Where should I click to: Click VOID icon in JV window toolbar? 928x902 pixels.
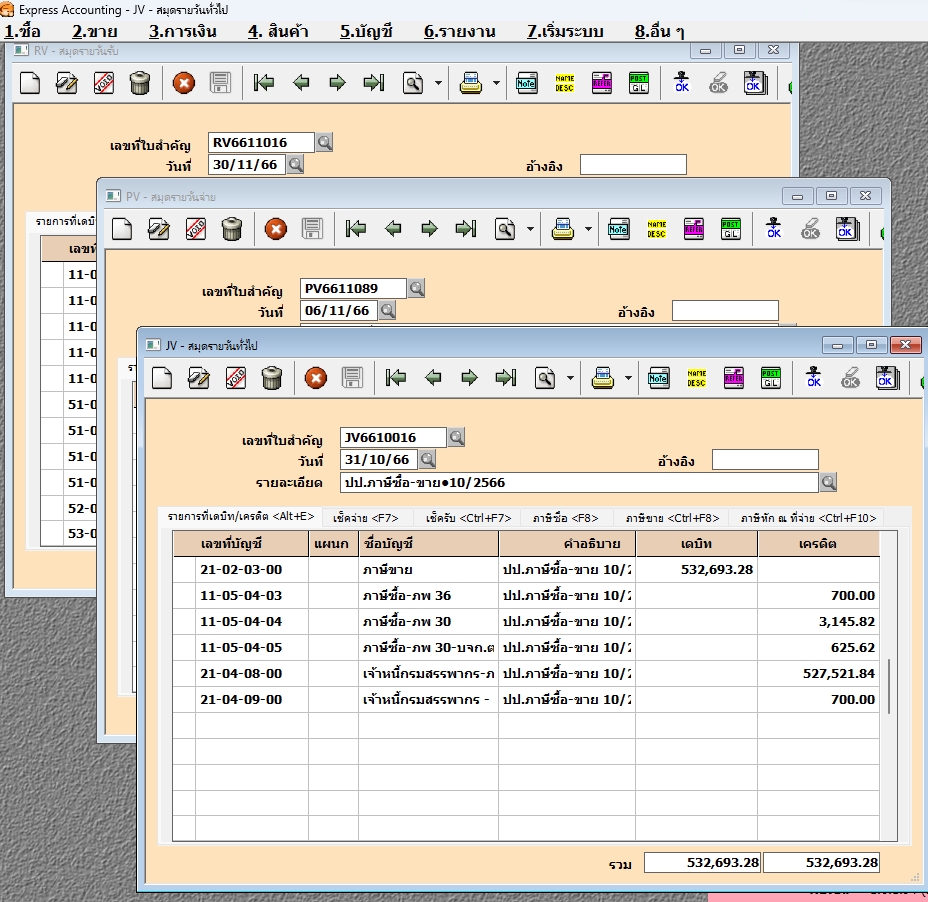click(x=236, y=378)
